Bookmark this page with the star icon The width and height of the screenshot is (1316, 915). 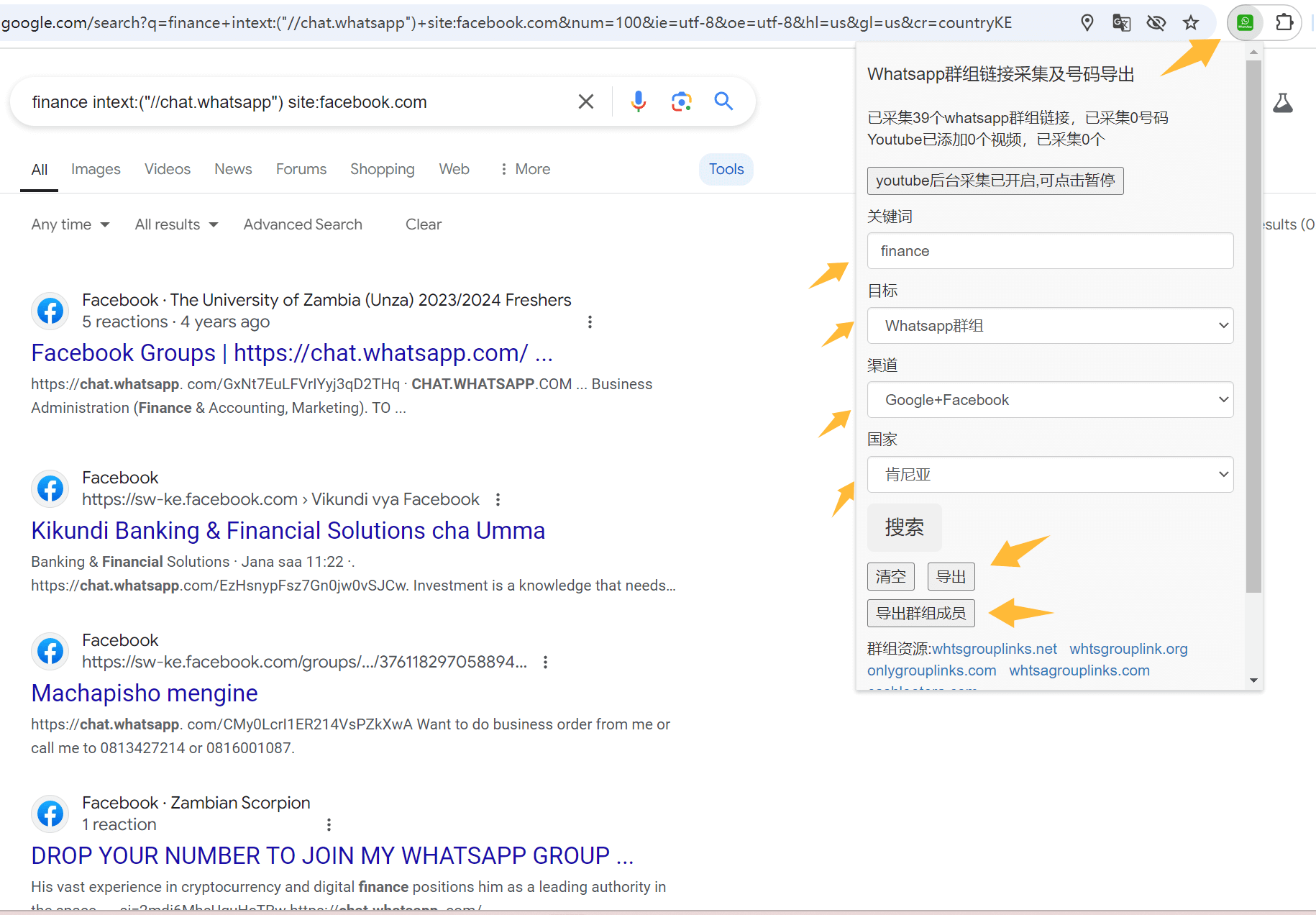coord(1191,23)
